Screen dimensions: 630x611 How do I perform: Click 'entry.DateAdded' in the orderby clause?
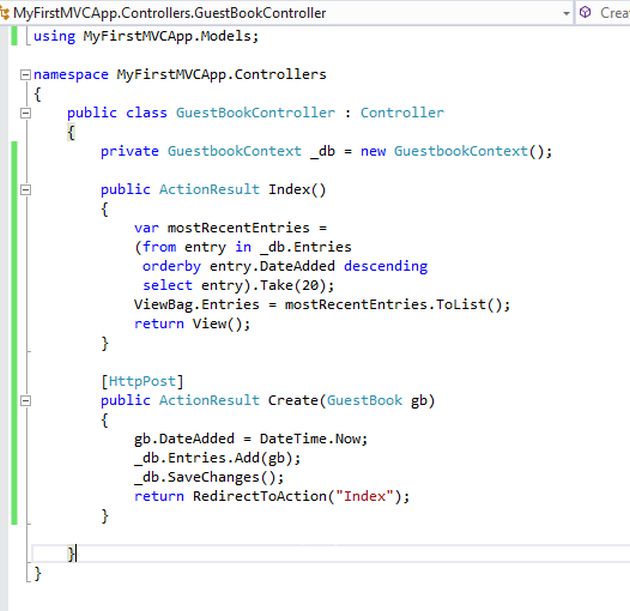tap(272, 266)
